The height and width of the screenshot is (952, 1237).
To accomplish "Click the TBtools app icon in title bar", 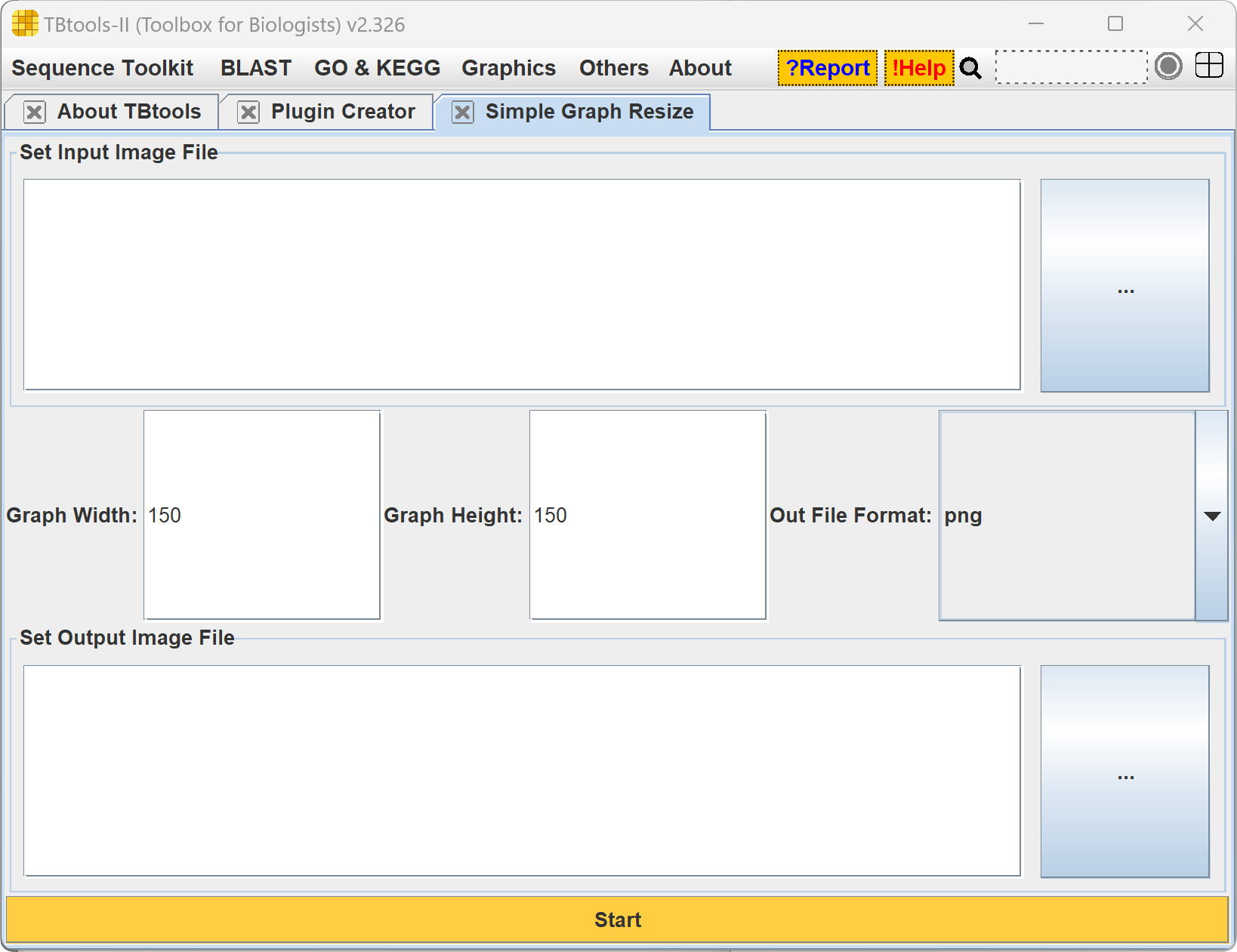I will click(x=25, y=24).
